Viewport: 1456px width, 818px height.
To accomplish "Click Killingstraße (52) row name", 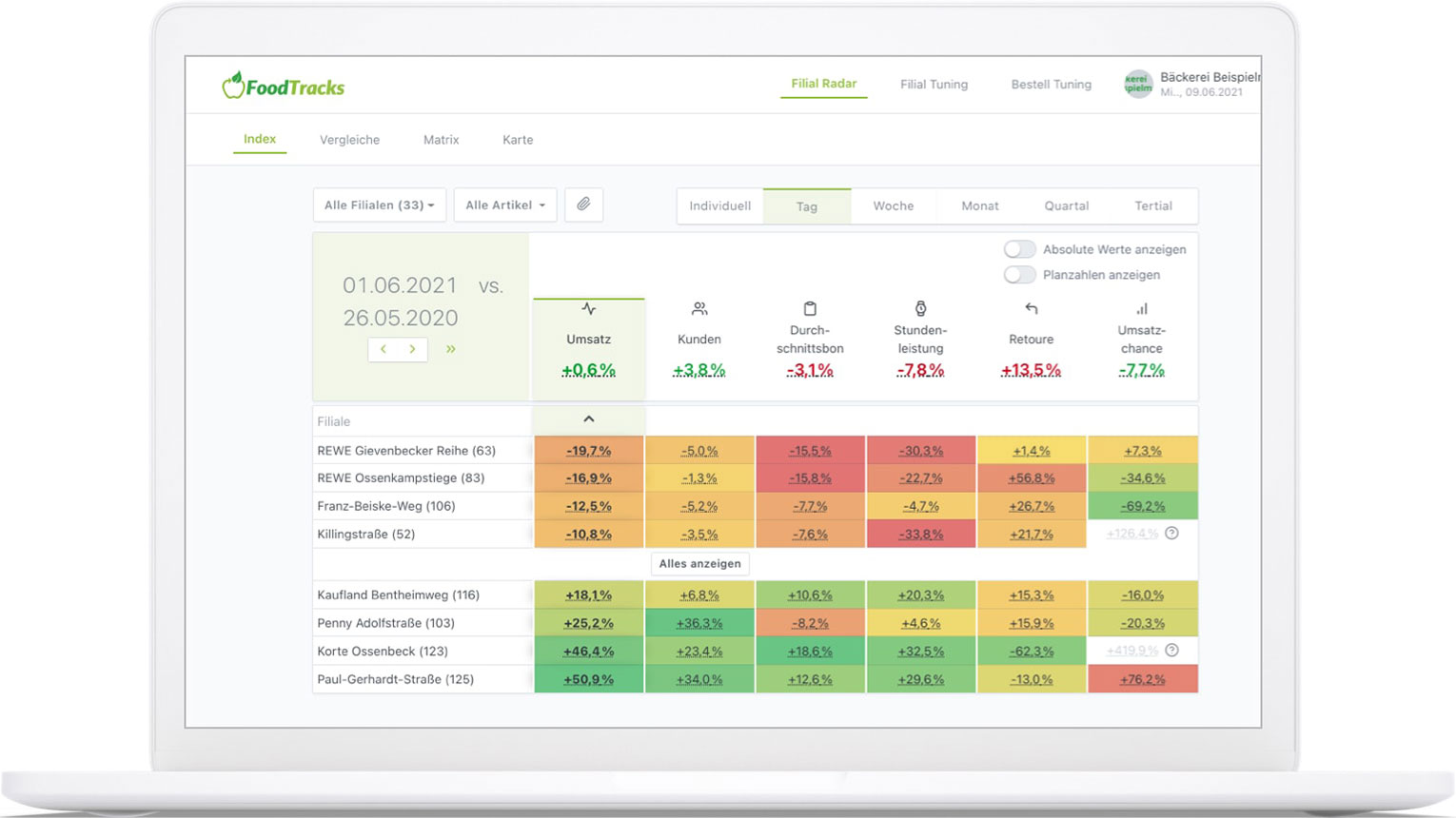I will (x=366, y=535).
